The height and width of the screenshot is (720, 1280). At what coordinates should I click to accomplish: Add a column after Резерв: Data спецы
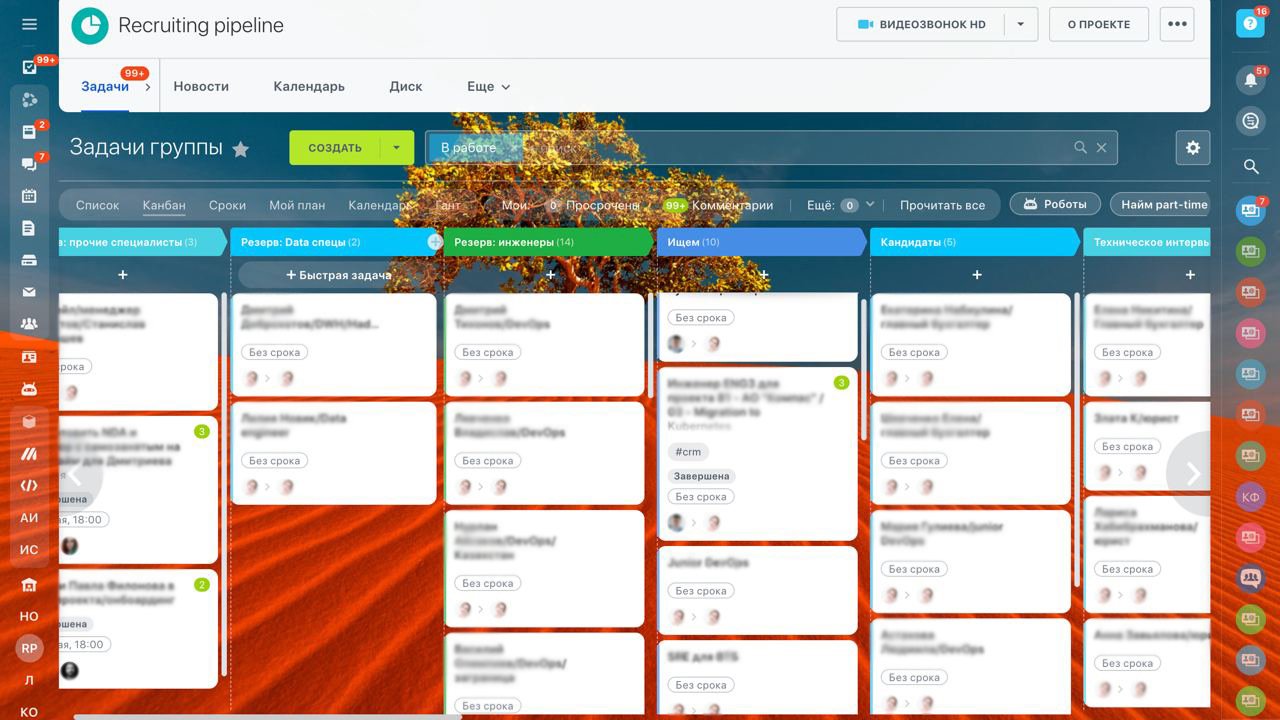[x=434, y=242]
